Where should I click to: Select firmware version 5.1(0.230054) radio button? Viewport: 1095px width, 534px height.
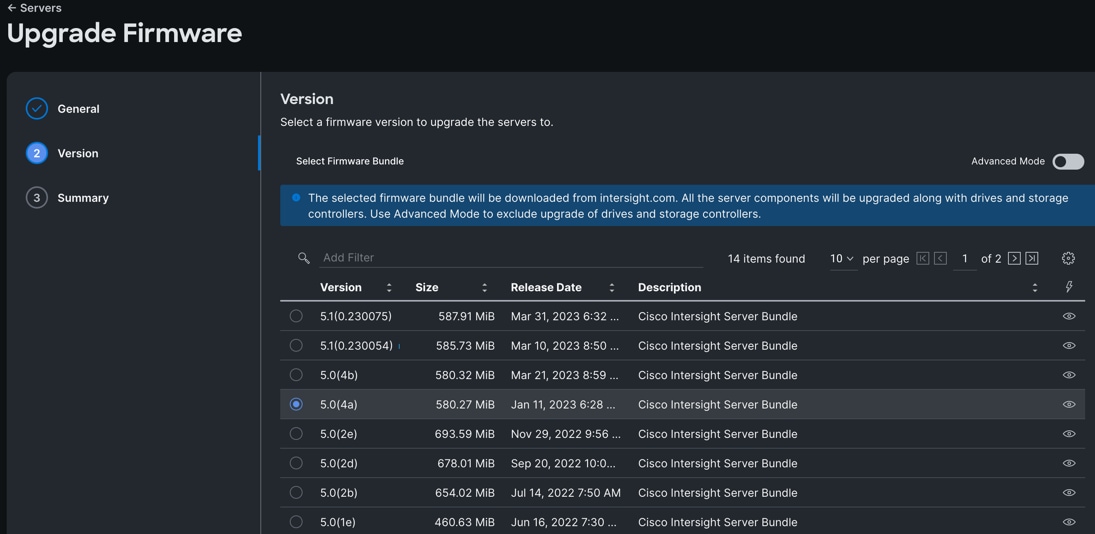point(296,346)
